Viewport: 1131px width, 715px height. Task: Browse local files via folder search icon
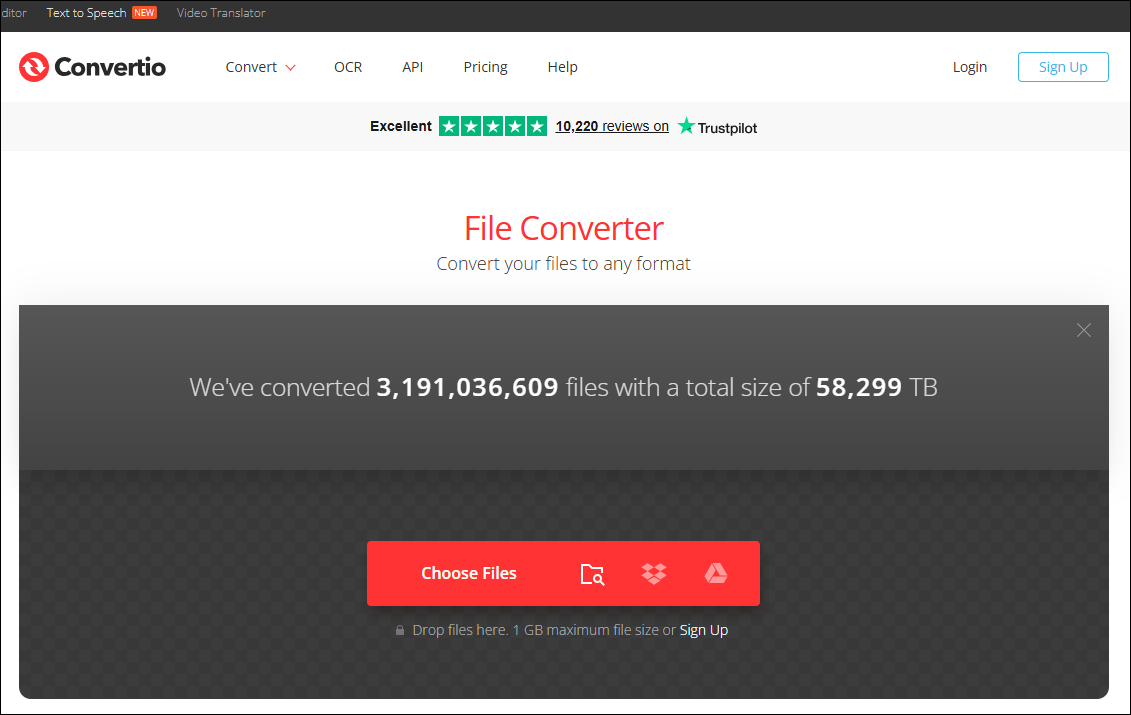point(592,574)
